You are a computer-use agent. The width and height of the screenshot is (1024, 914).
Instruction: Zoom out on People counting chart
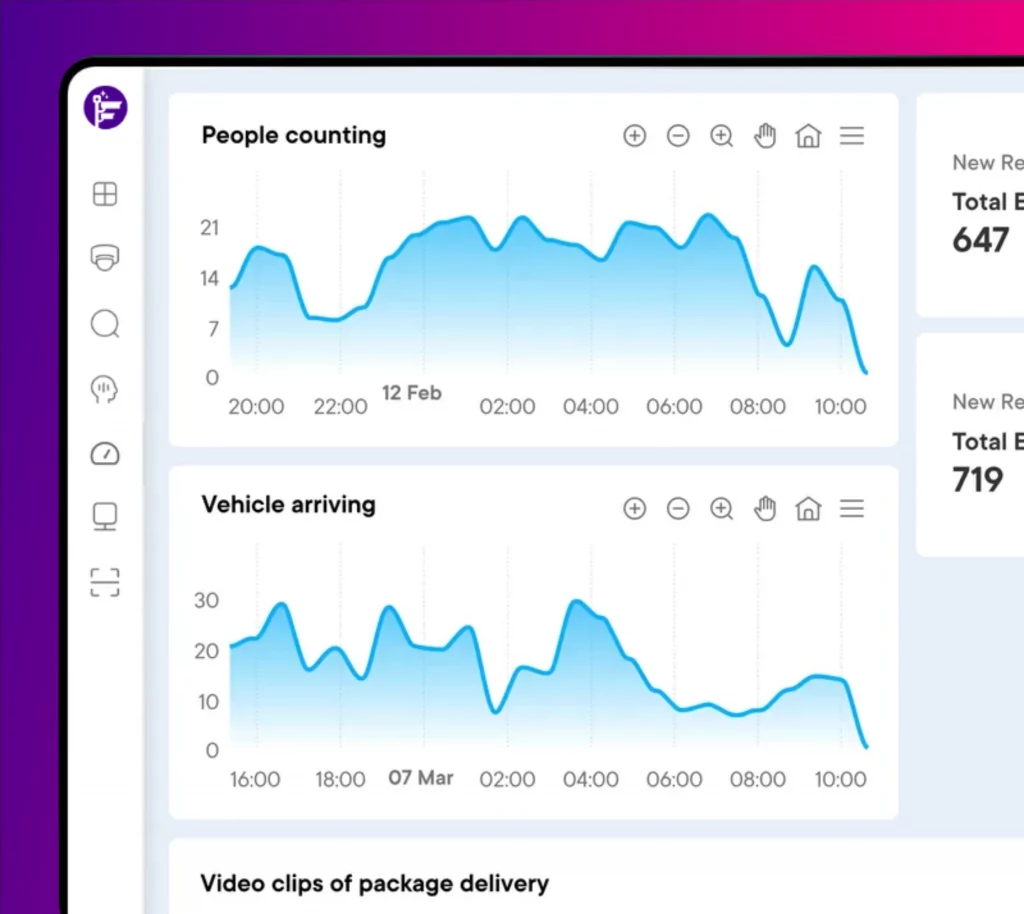pyautogui.click(x=678, y=136)
